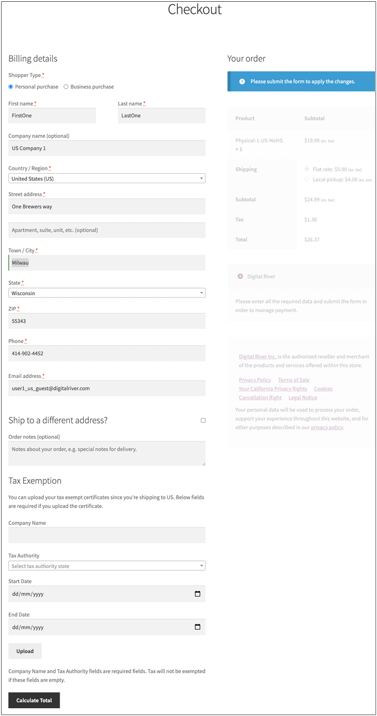Image resolution: width=377 pixels, height=716 pixels.
Task: Select the Digital River payment radio
Action: click(x=240, y=276)
